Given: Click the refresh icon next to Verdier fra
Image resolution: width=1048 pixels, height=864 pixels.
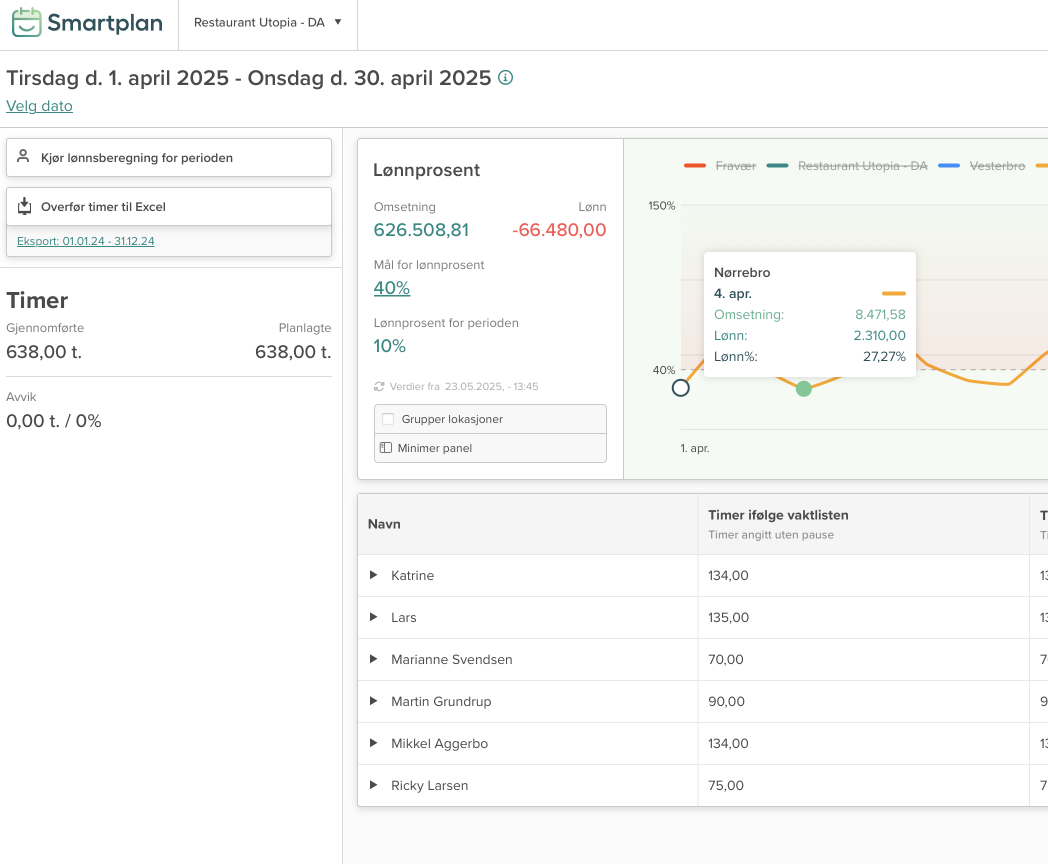Looking at the screenshot, I should click(x=379, y=386).
